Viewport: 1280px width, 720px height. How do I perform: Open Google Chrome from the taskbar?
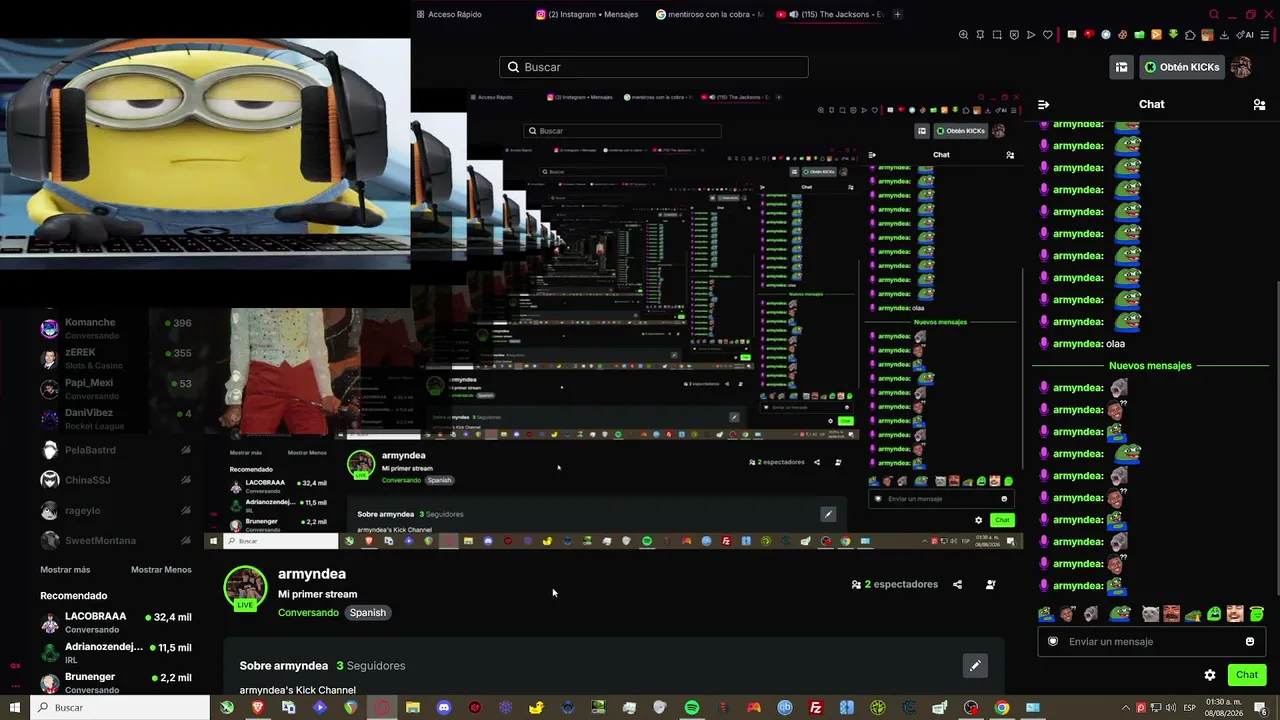coord(1002,708)
